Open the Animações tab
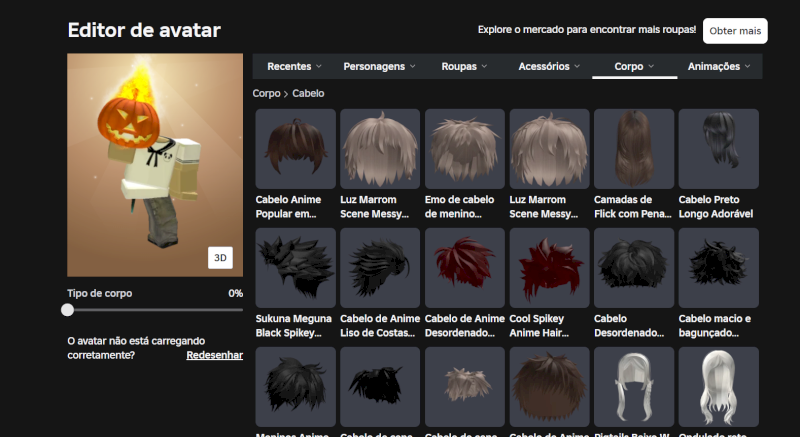 719,66
